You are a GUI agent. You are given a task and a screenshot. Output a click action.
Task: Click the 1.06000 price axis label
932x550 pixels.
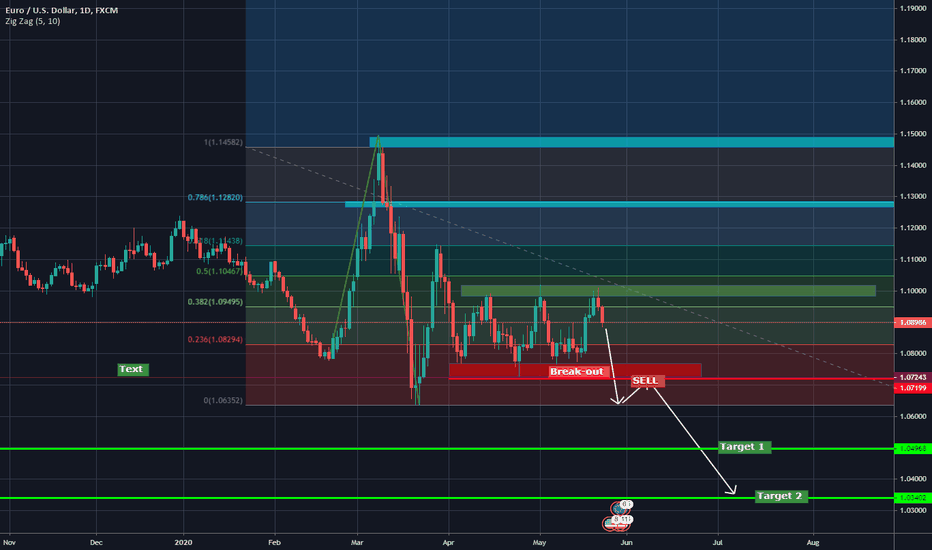[x=913, y=416]
